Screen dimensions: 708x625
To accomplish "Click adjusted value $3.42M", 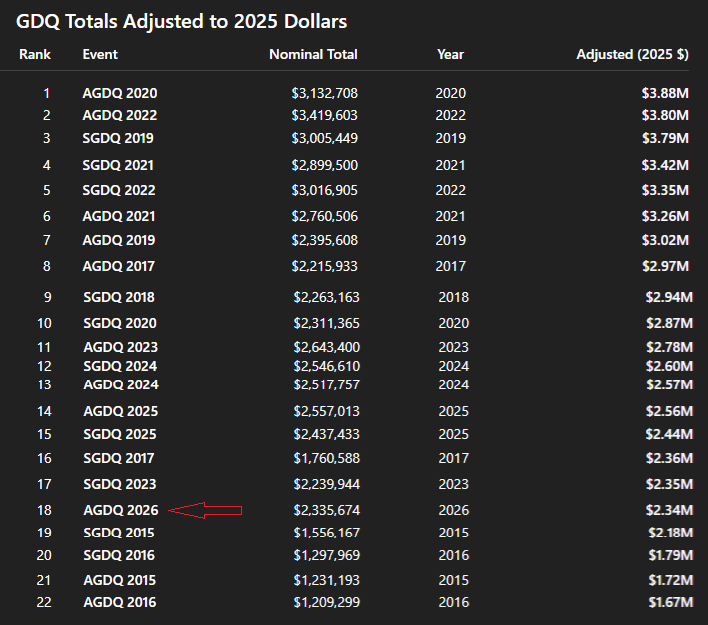I will coord(666,165).
